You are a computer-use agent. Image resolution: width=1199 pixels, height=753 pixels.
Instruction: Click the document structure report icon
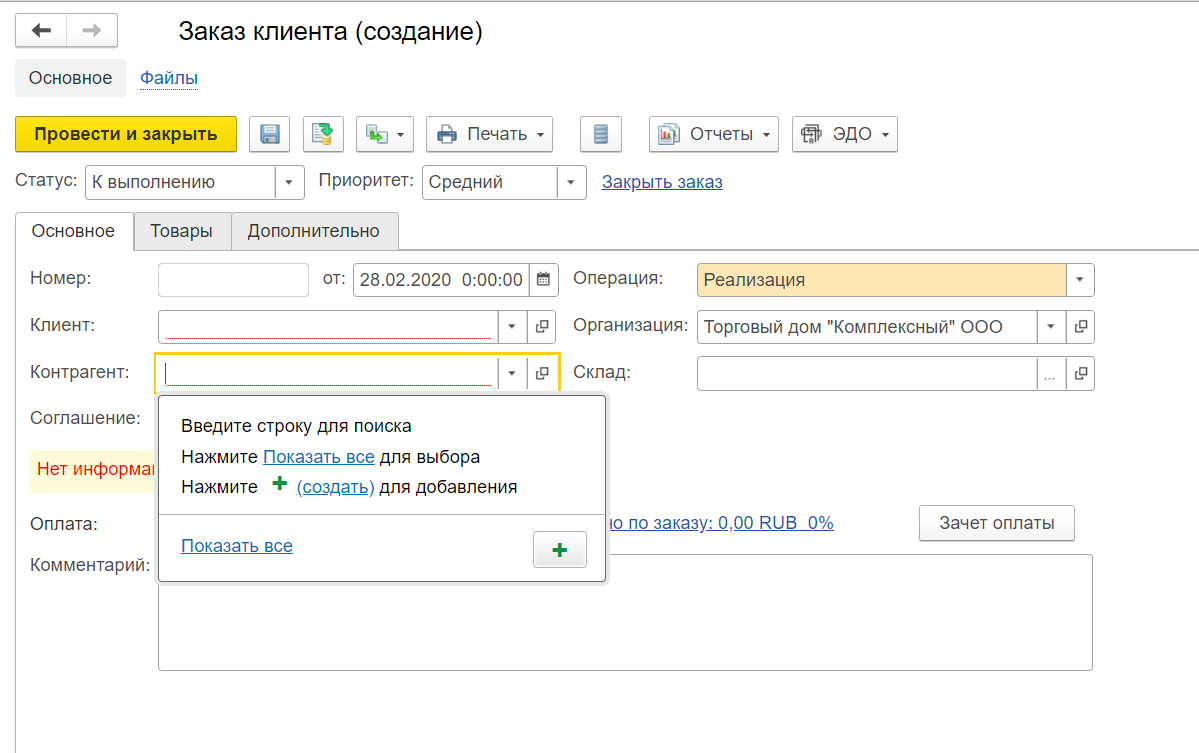tap(600, 134)
